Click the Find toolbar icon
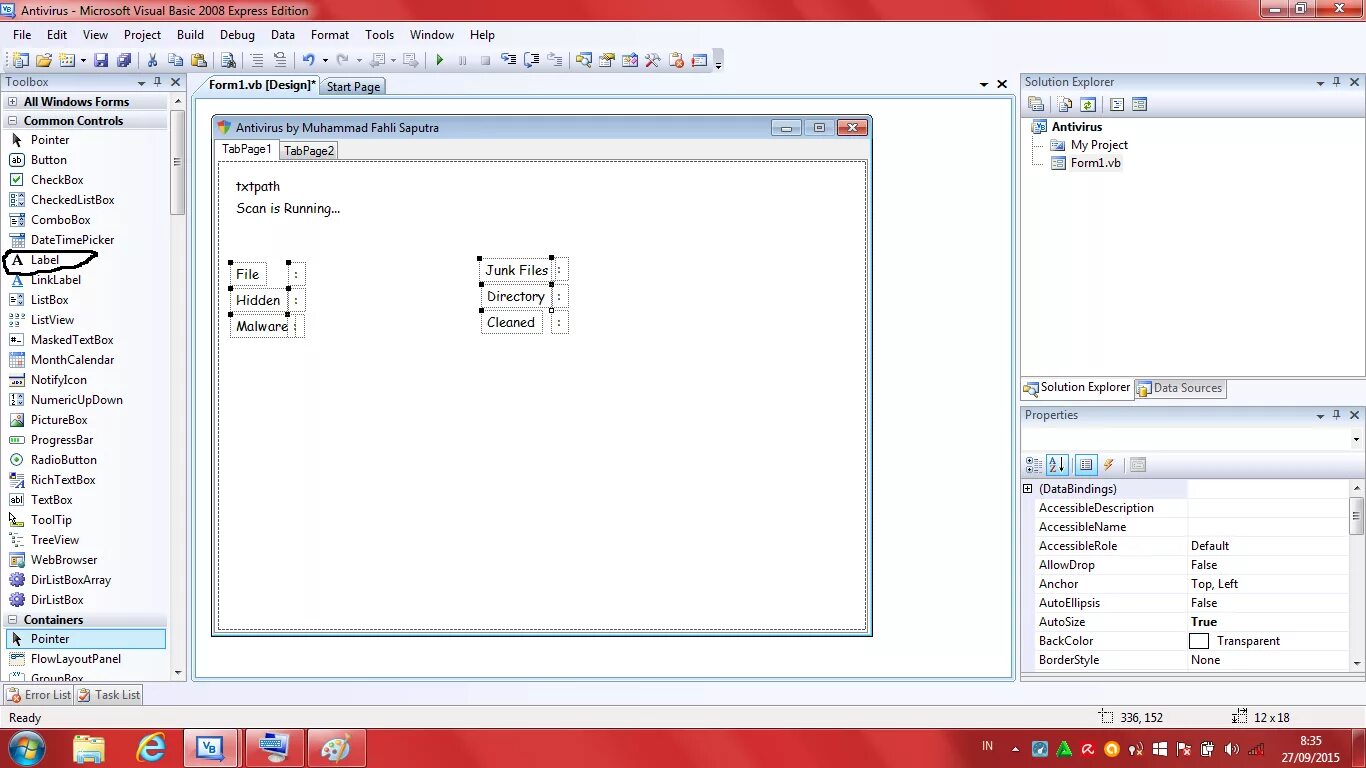Viewport: 1366px width, 768px height. coord(228,60)
